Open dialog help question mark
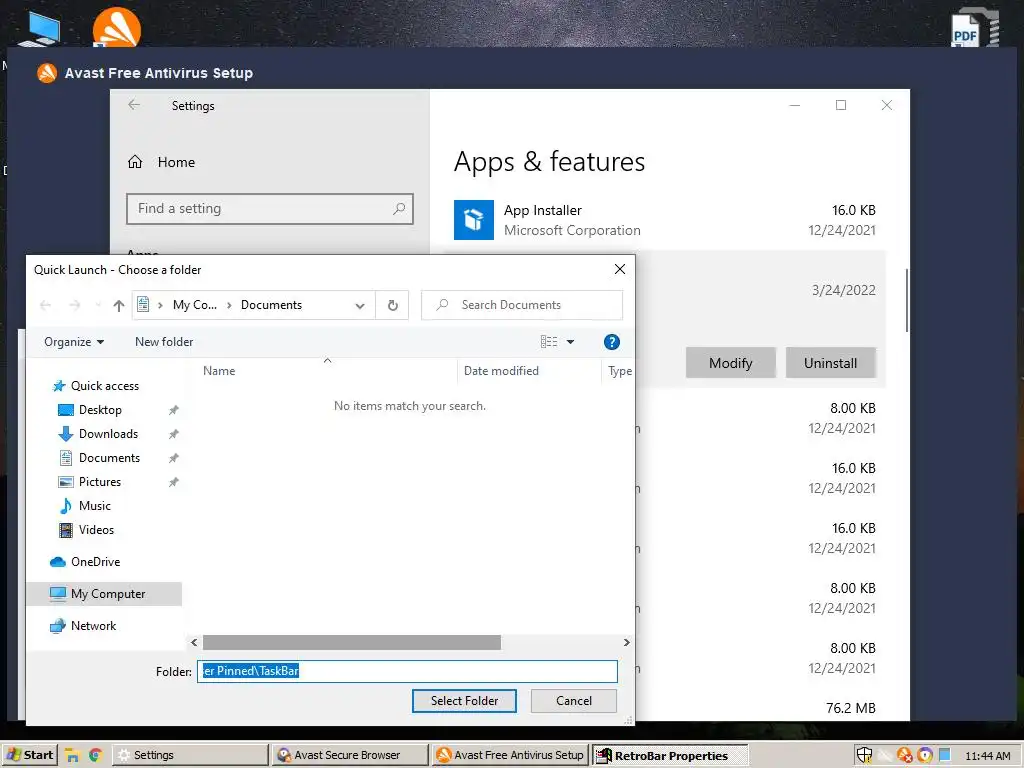Image resolution: width=1024 pixels, height=768 pixels. [x=611, y=342]
